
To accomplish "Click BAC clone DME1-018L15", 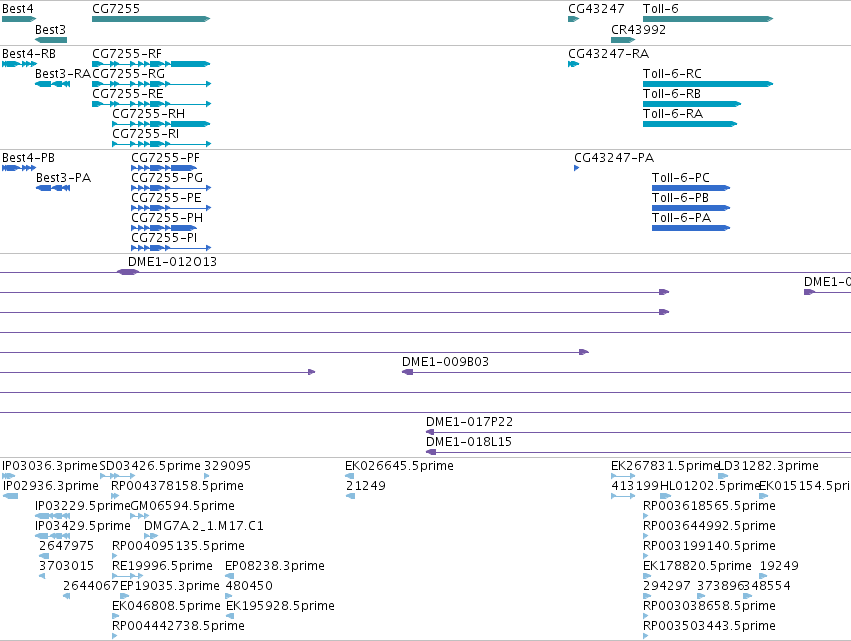I will (638, 452).
